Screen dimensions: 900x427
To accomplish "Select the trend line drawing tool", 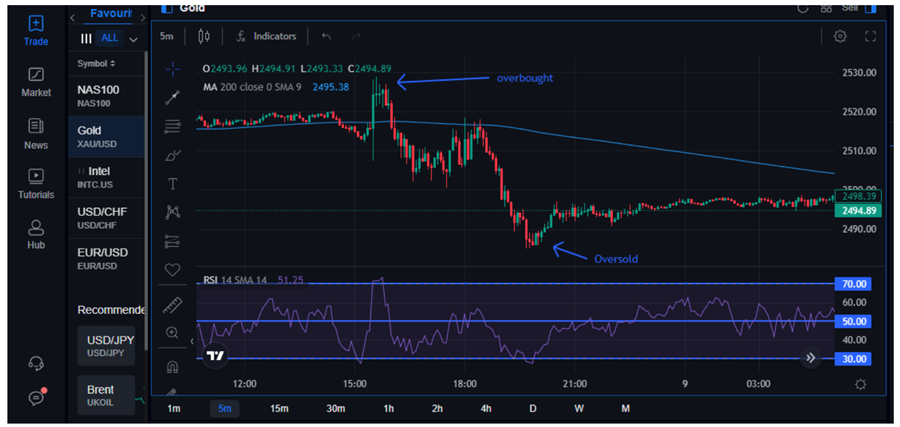I will point(173,97).
